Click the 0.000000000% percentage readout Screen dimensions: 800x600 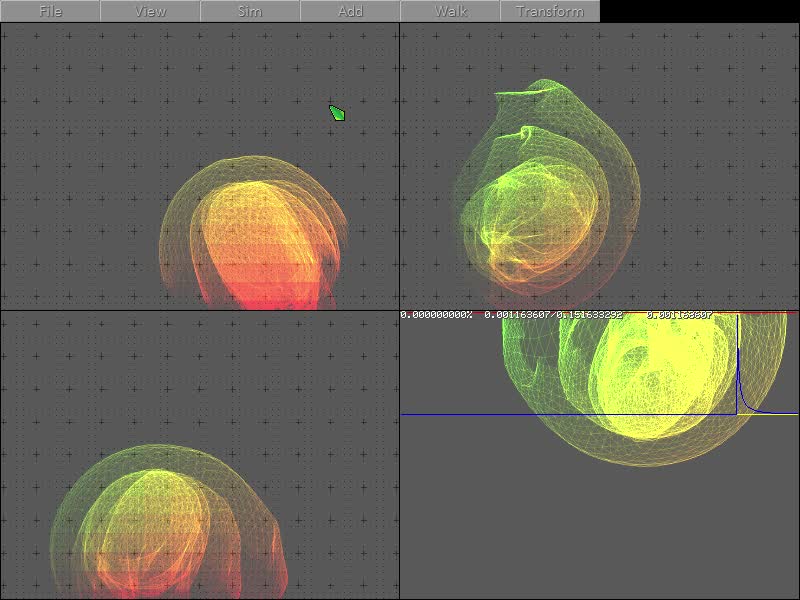click(x=436, y=315)
